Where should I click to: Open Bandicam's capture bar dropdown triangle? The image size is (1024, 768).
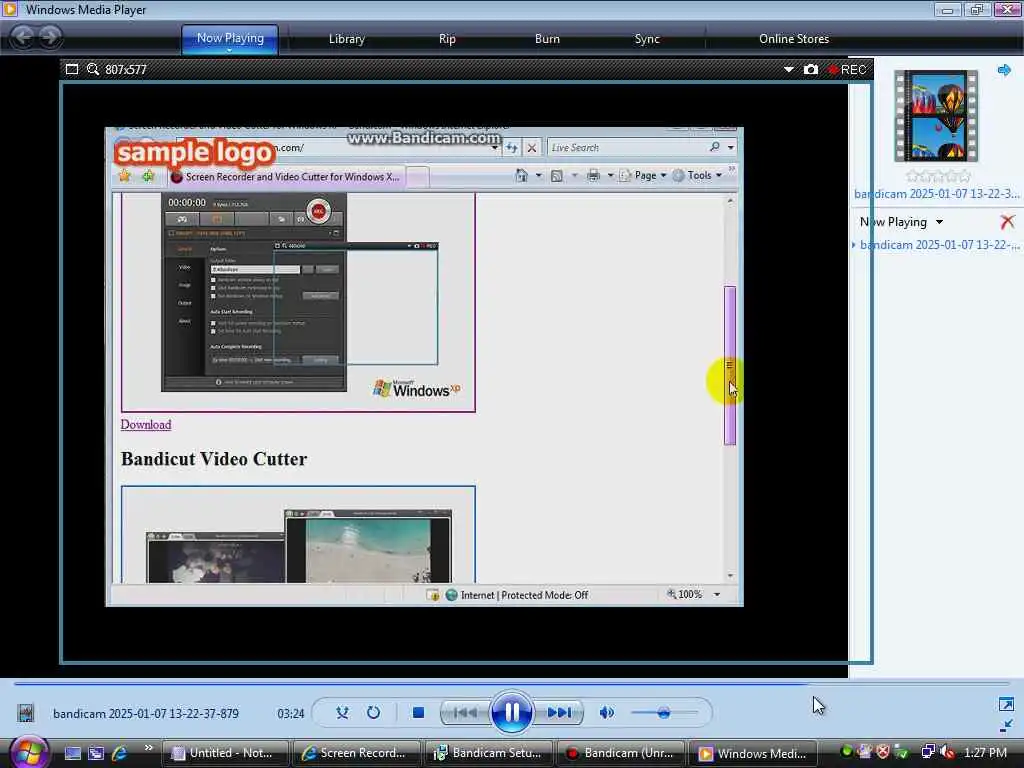click(x=789, y=69)
